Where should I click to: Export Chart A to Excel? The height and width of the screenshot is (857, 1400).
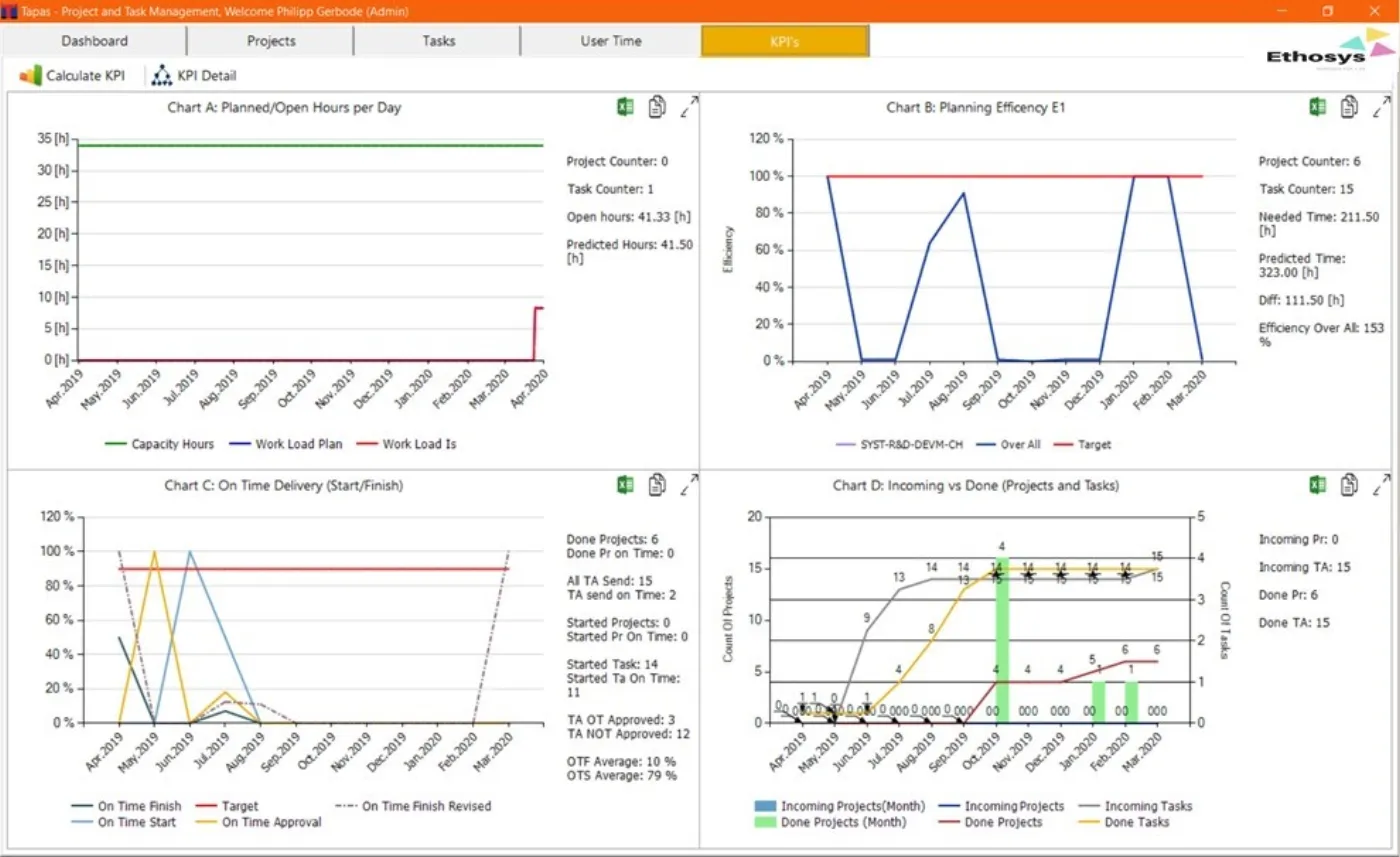pyautogui.click(x=625, y=107)
